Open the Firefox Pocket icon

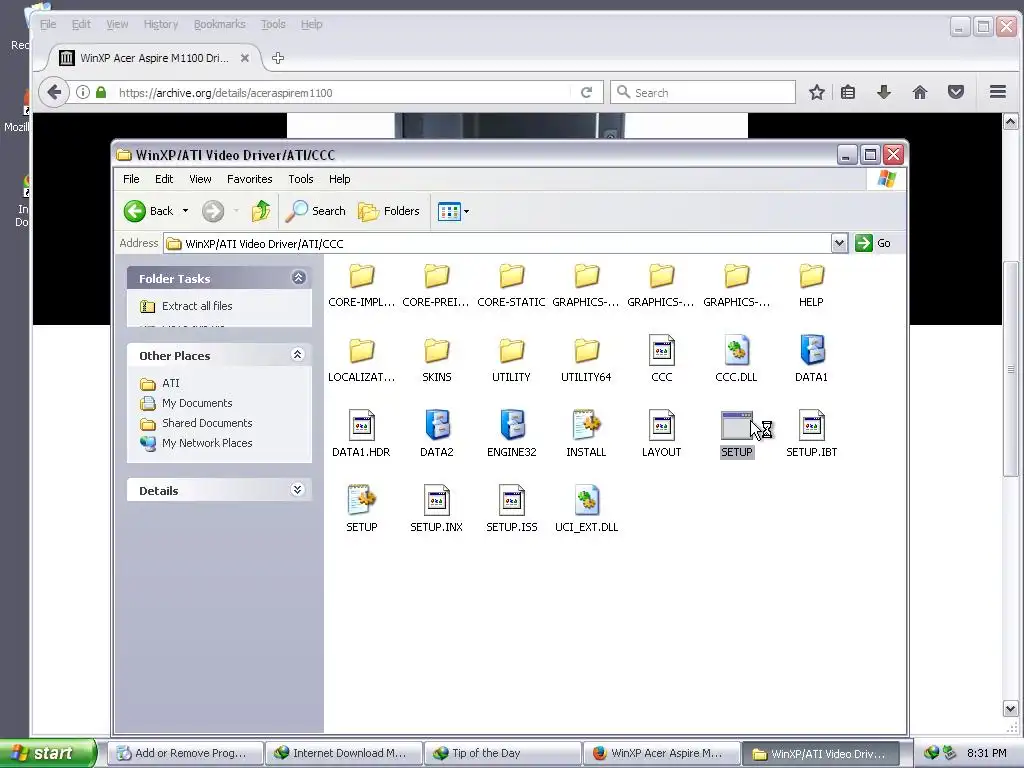coord(955,93)
